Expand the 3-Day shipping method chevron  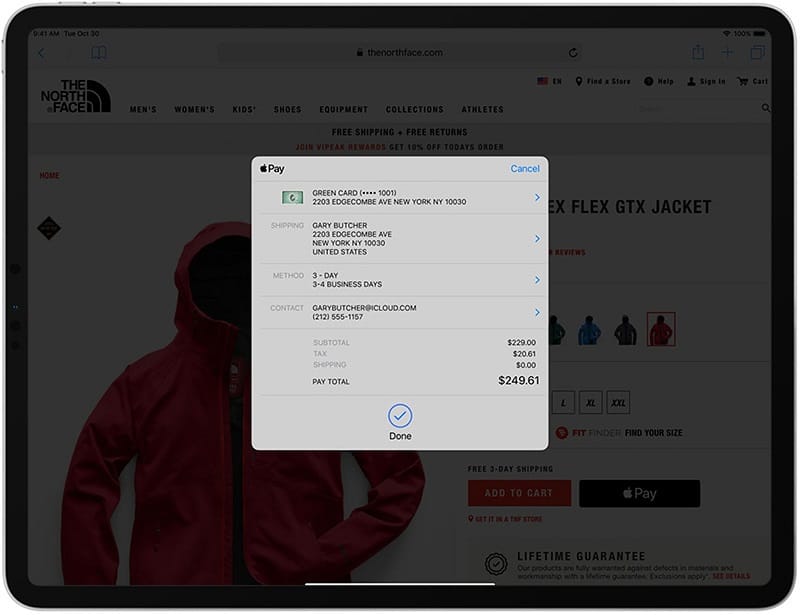[537, 280]
